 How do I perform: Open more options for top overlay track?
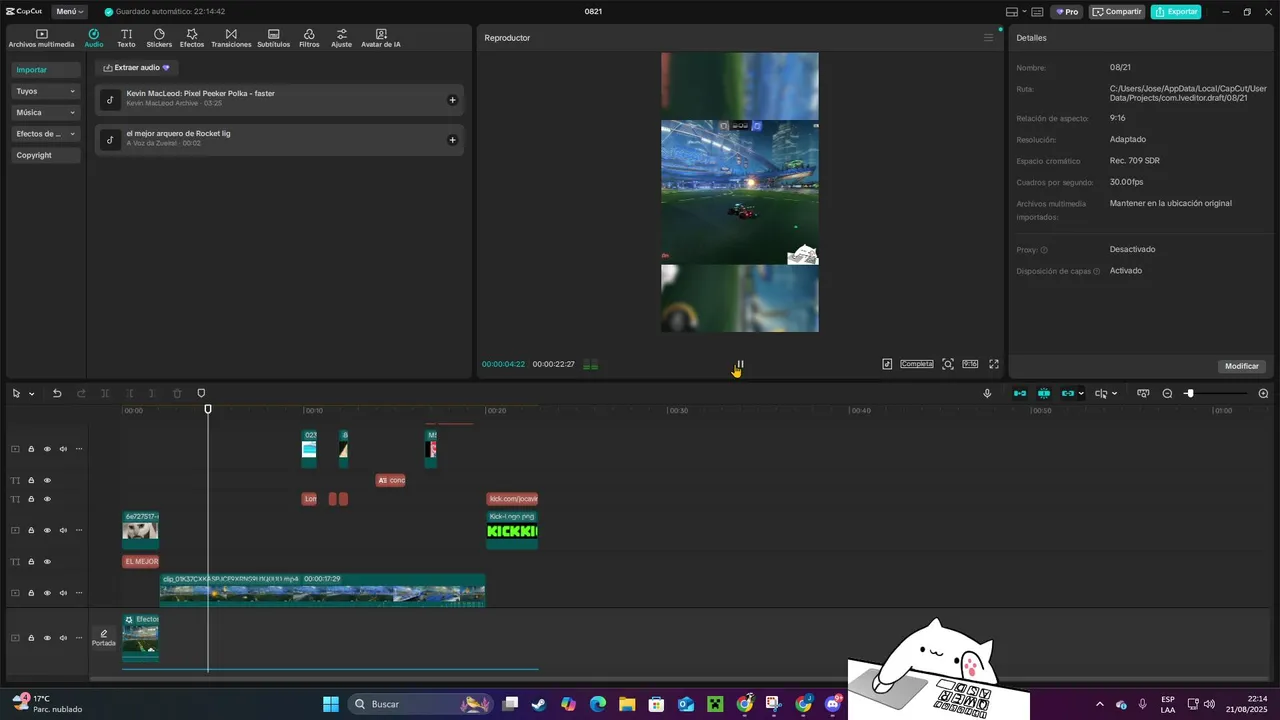pyautogui.click(x=79, y=449)
